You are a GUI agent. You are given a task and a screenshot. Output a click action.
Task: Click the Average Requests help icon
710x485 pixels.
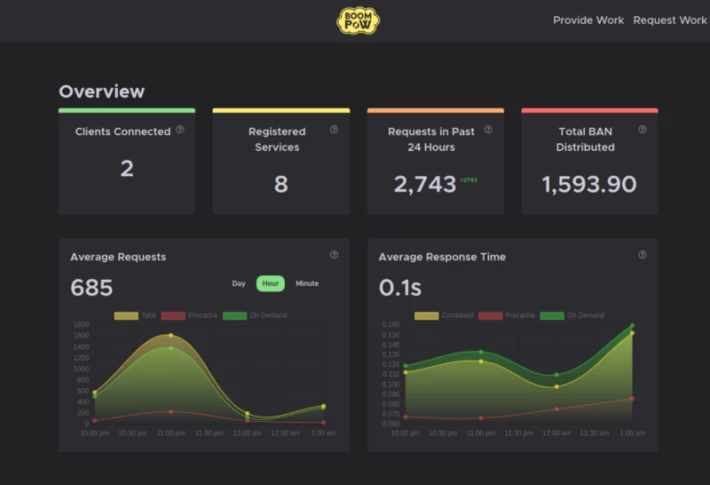(x=334, y=255)
